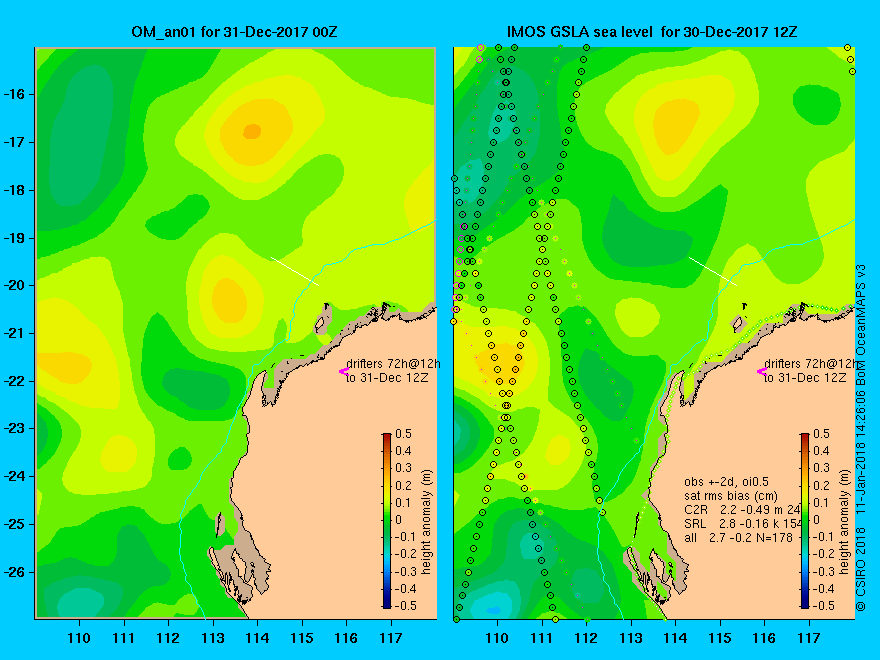Click the "0.5" color bar tick in the GSLA map
This screenshot has width=880, height=660.
[821, 434]
